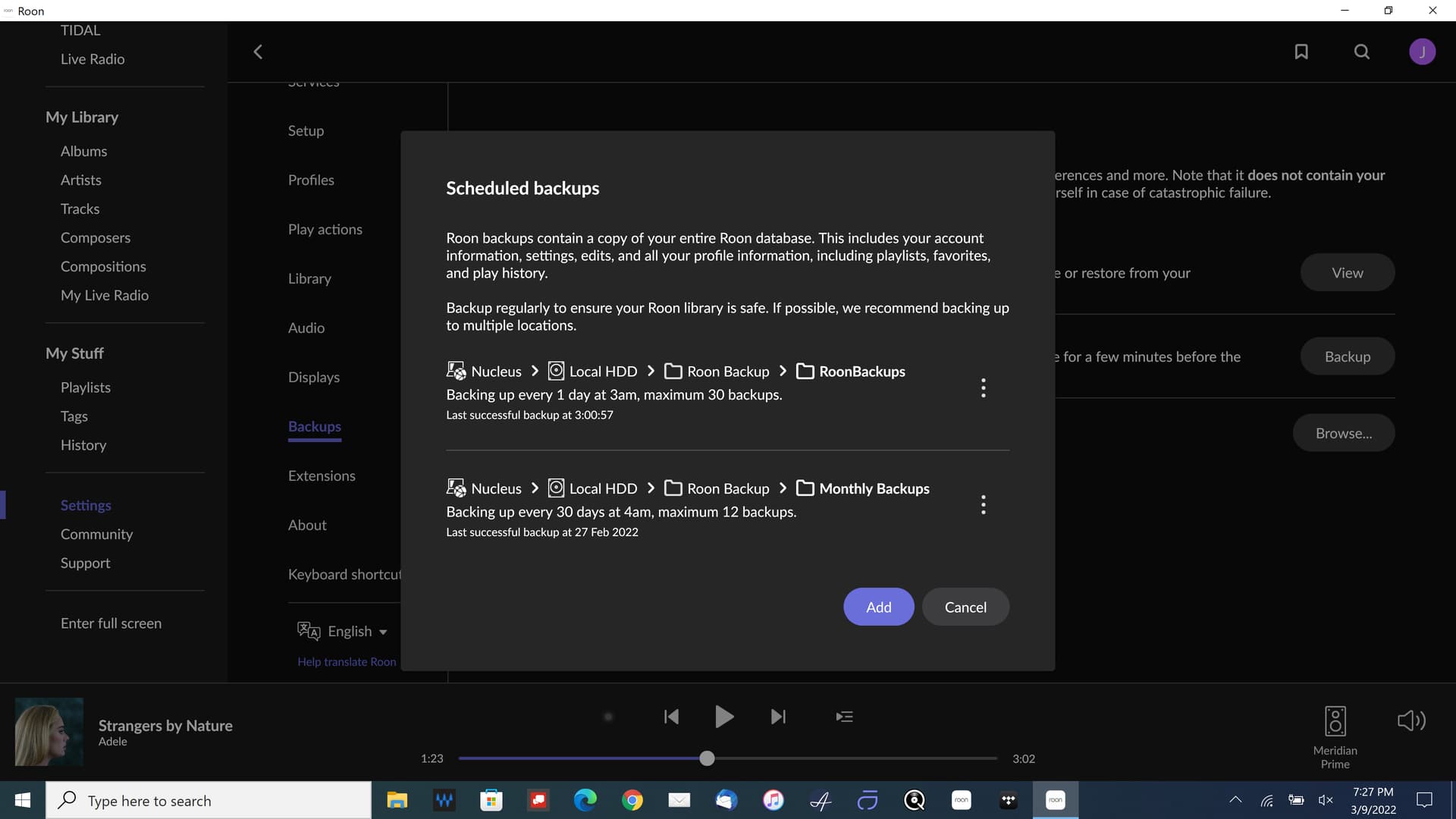1456x819 pixels.
Task: Open Playlists under My Stuff
Action: click(x=86, y=387)
